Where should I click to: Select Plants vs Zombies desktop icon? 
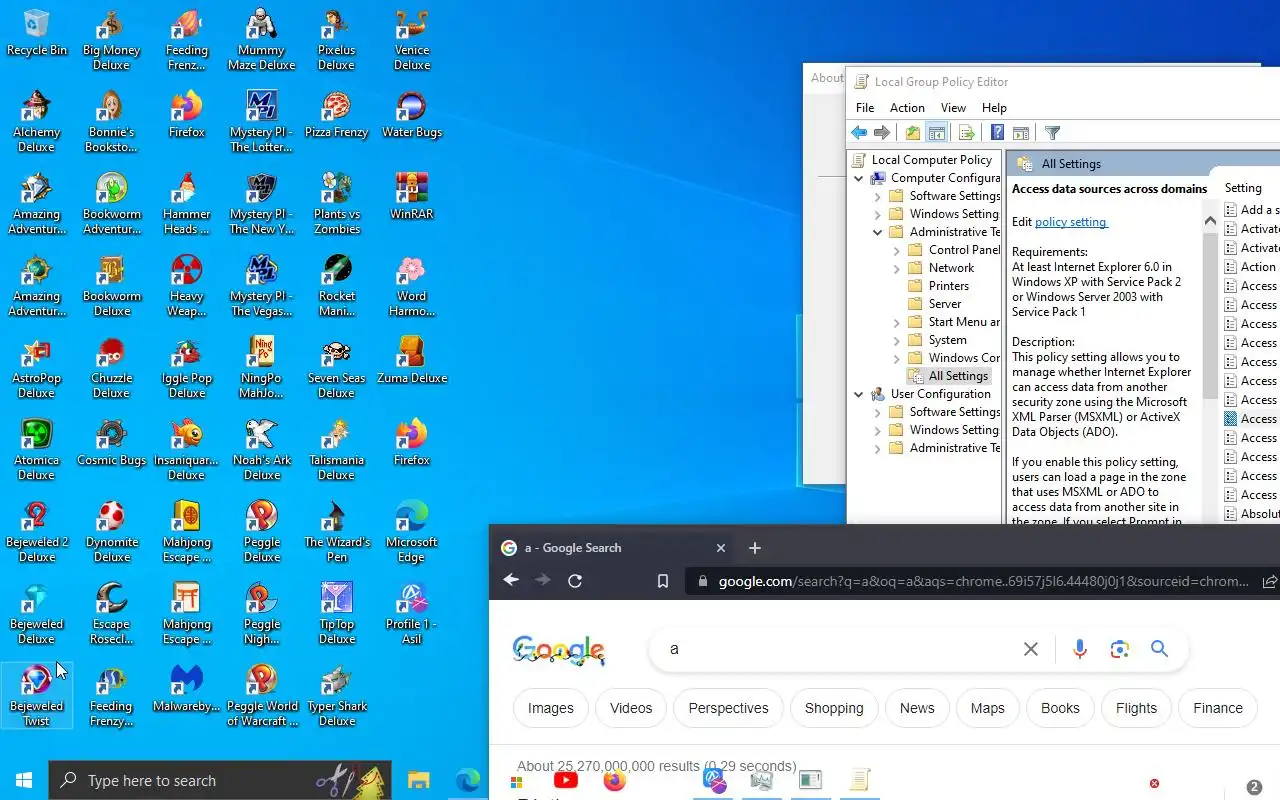click(x=337, y=203)
